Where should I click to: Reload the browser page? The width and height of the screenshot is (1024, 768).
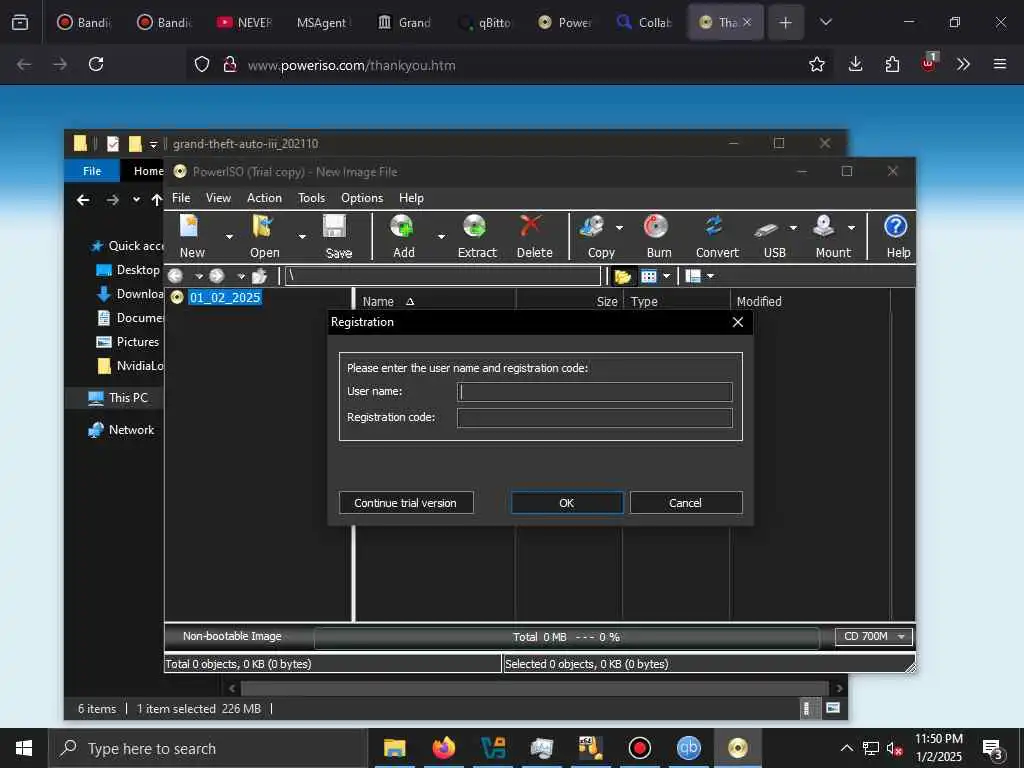(96, 64)
